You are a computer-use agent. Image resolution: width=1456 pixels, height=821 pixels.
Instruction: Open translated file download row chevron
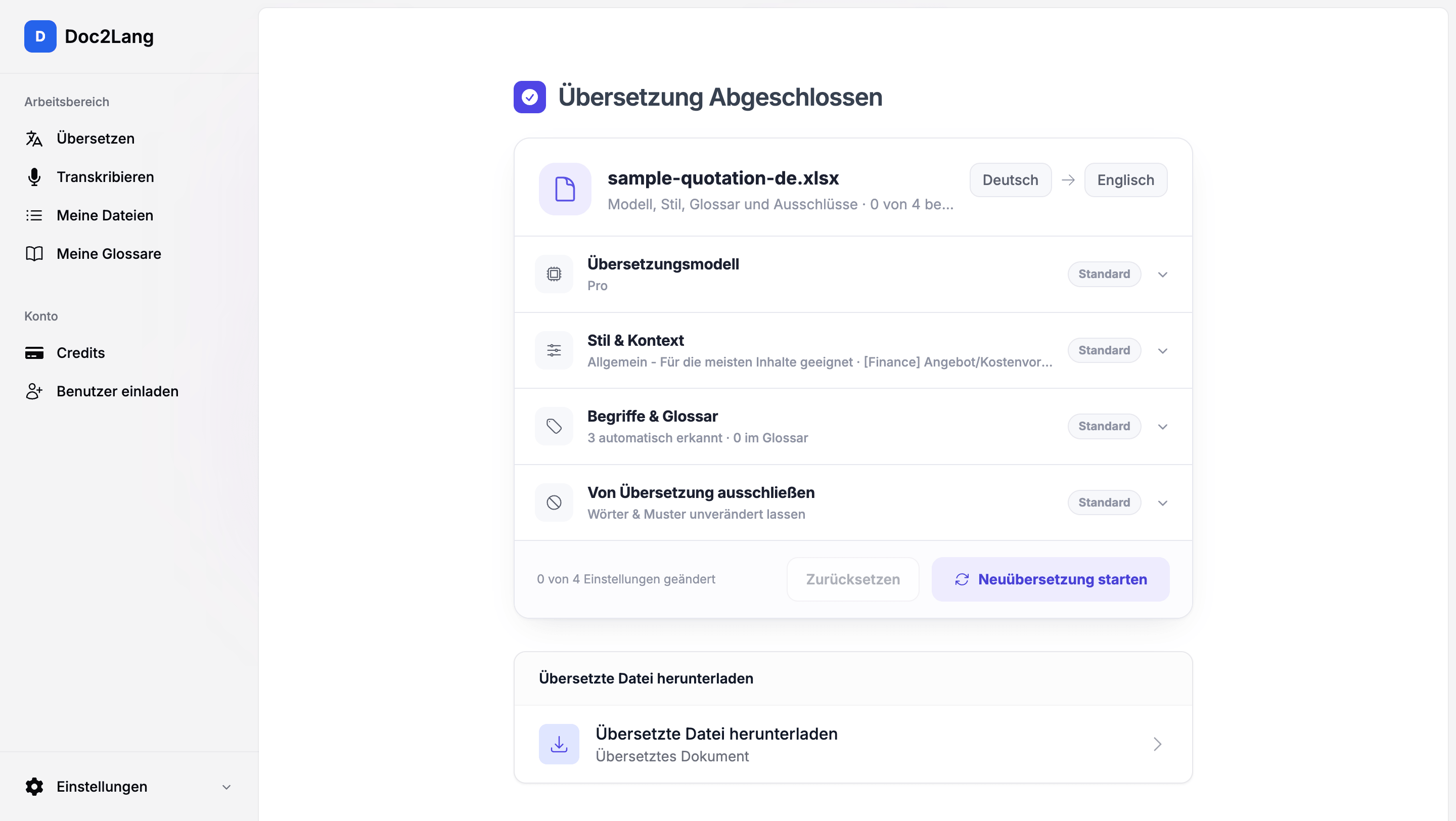tap(1157, 744)
